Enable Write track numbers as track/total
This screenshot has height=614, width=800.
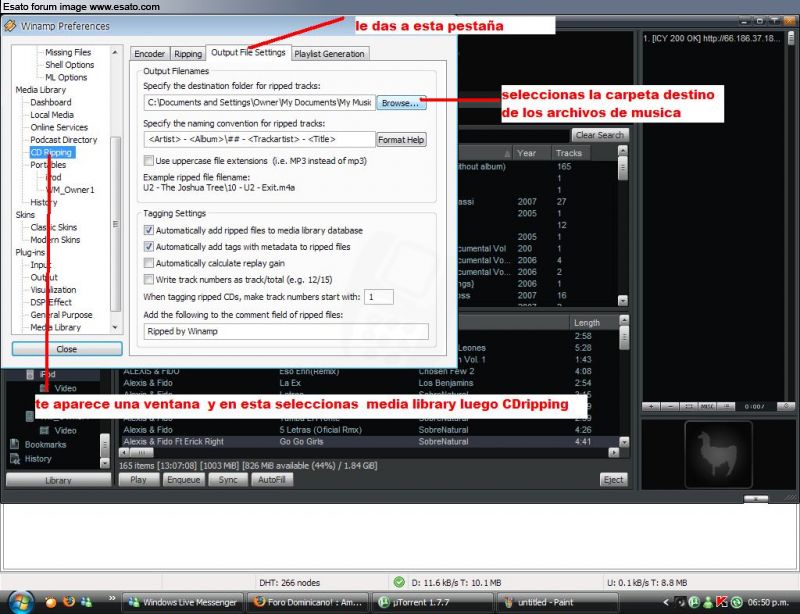(148, 279)
